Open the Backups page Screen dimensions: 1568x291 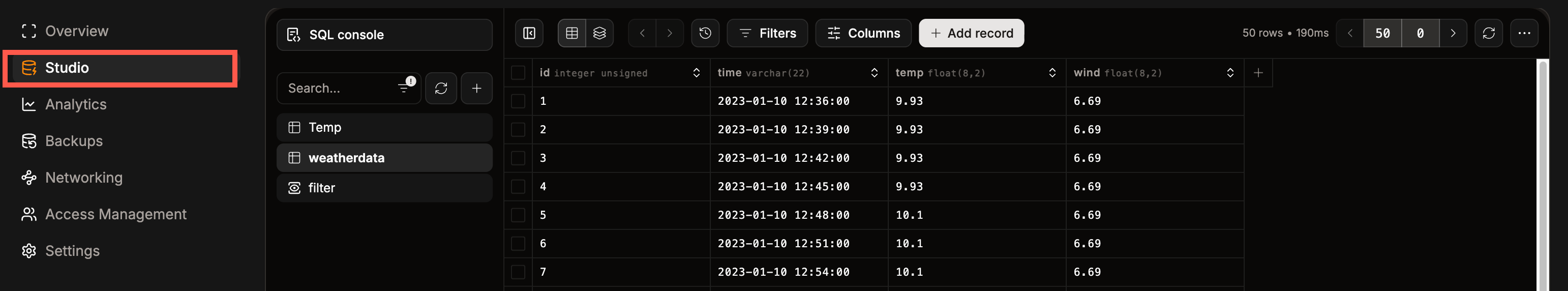(62, 141)
